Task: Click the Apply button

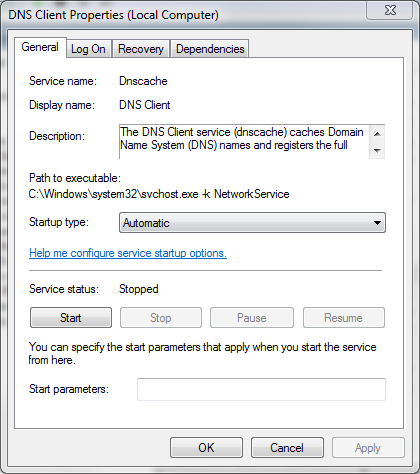Action: click(x=368, y=448)
